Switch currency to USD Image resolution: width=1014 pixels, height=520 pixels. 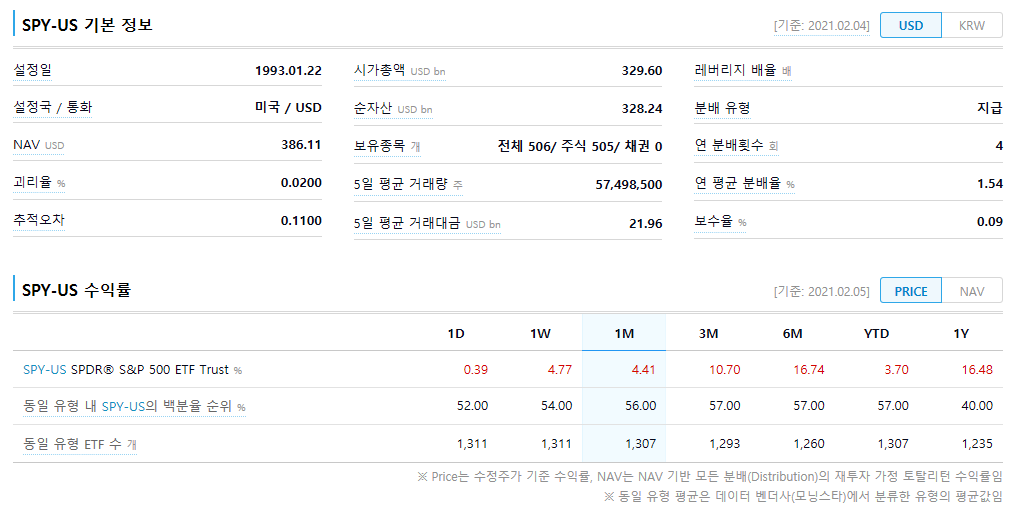pos(911,26)
